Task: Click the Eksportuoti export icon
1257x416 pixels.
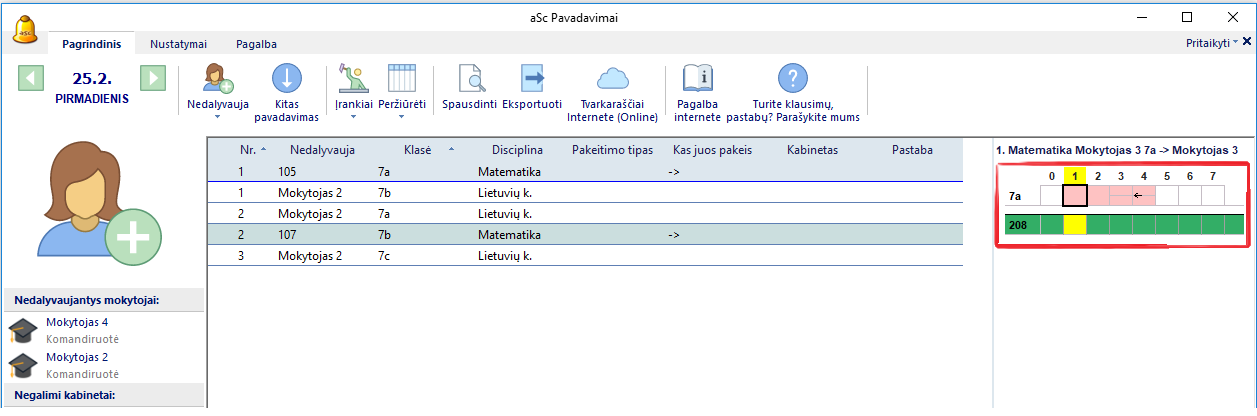Action: pyautogui.click(x=532, y=79)
